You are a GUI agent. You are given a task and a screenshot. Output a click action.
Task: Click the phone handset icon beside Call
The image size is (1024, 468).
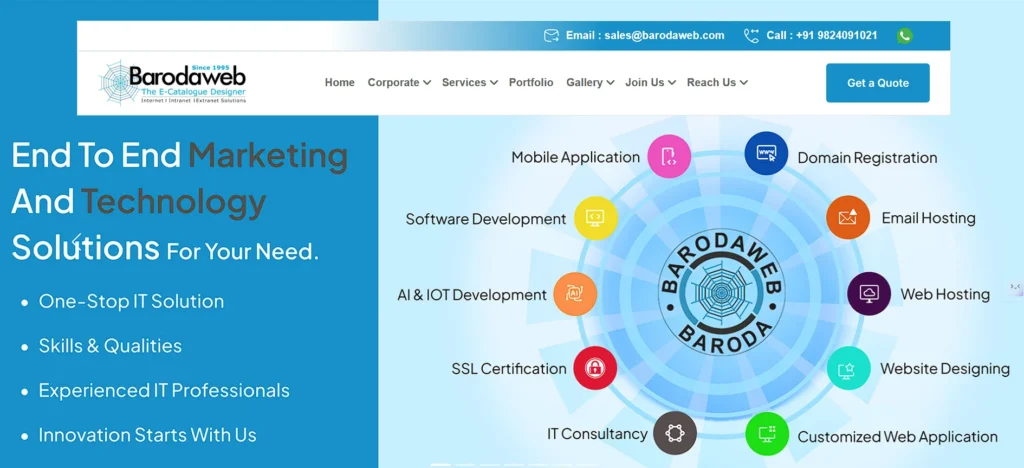751,35
